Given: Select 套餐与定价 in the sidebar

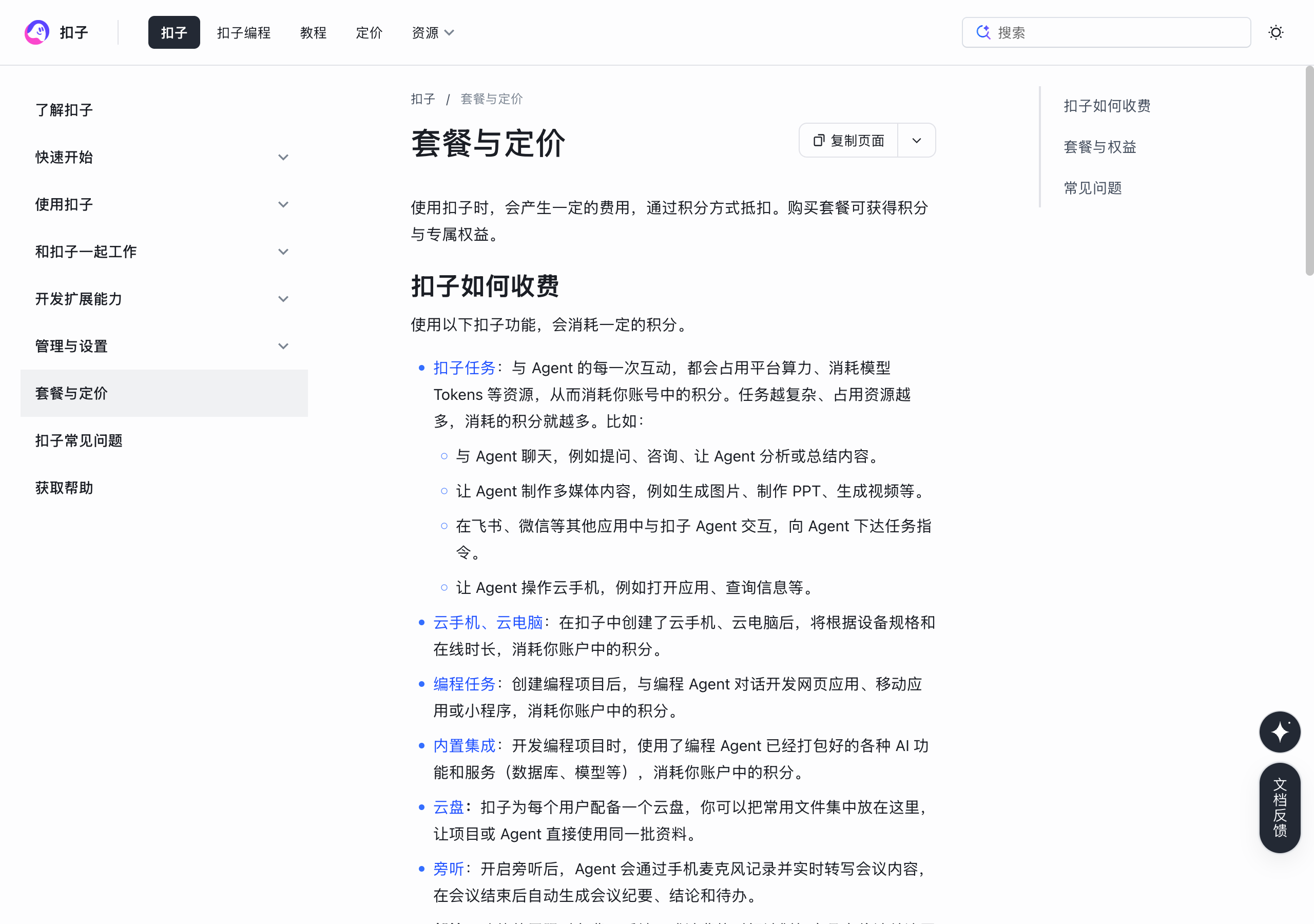Looking at the screenshot, I should click(x=164, y=393).
